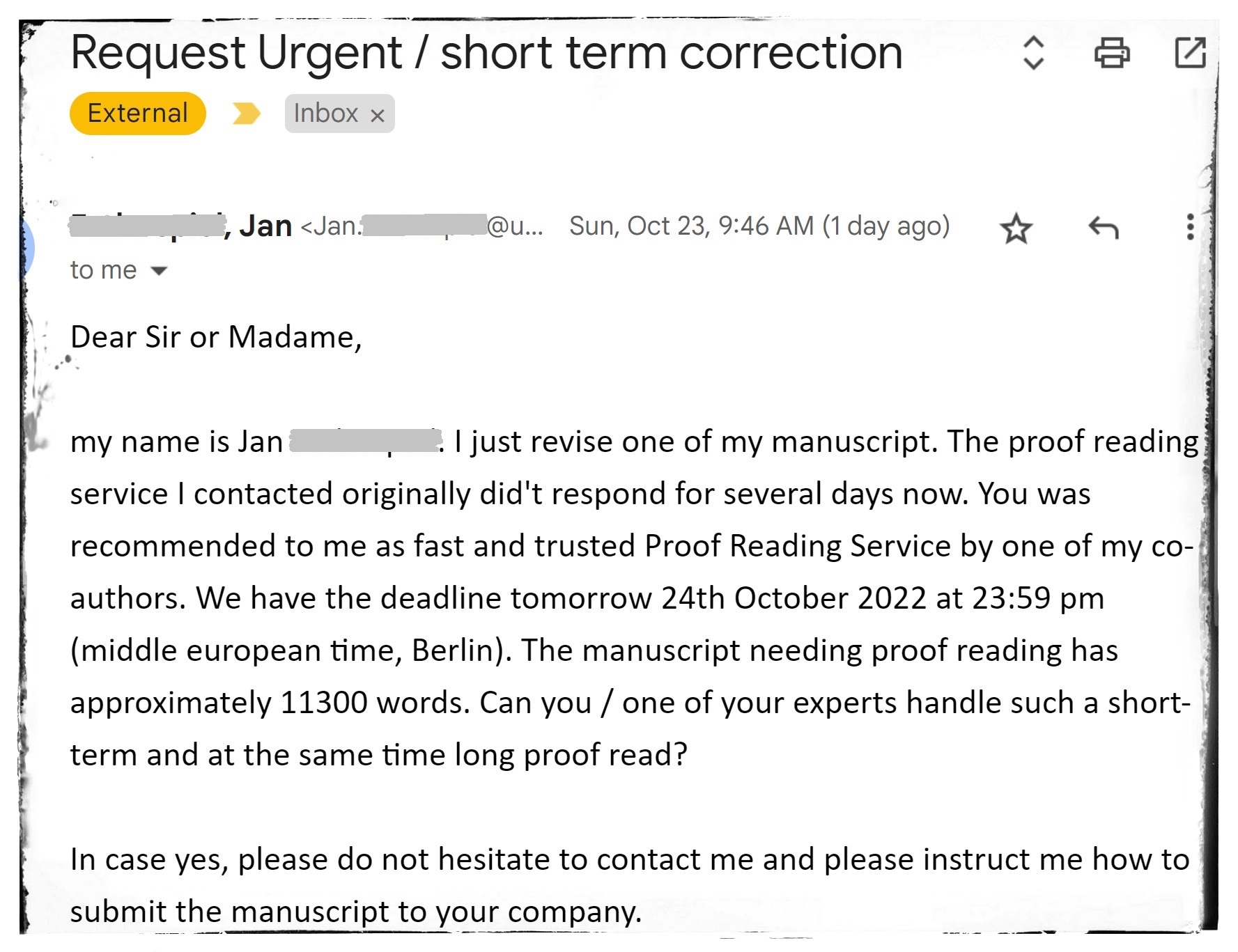Click the sender name Jan

265,226
